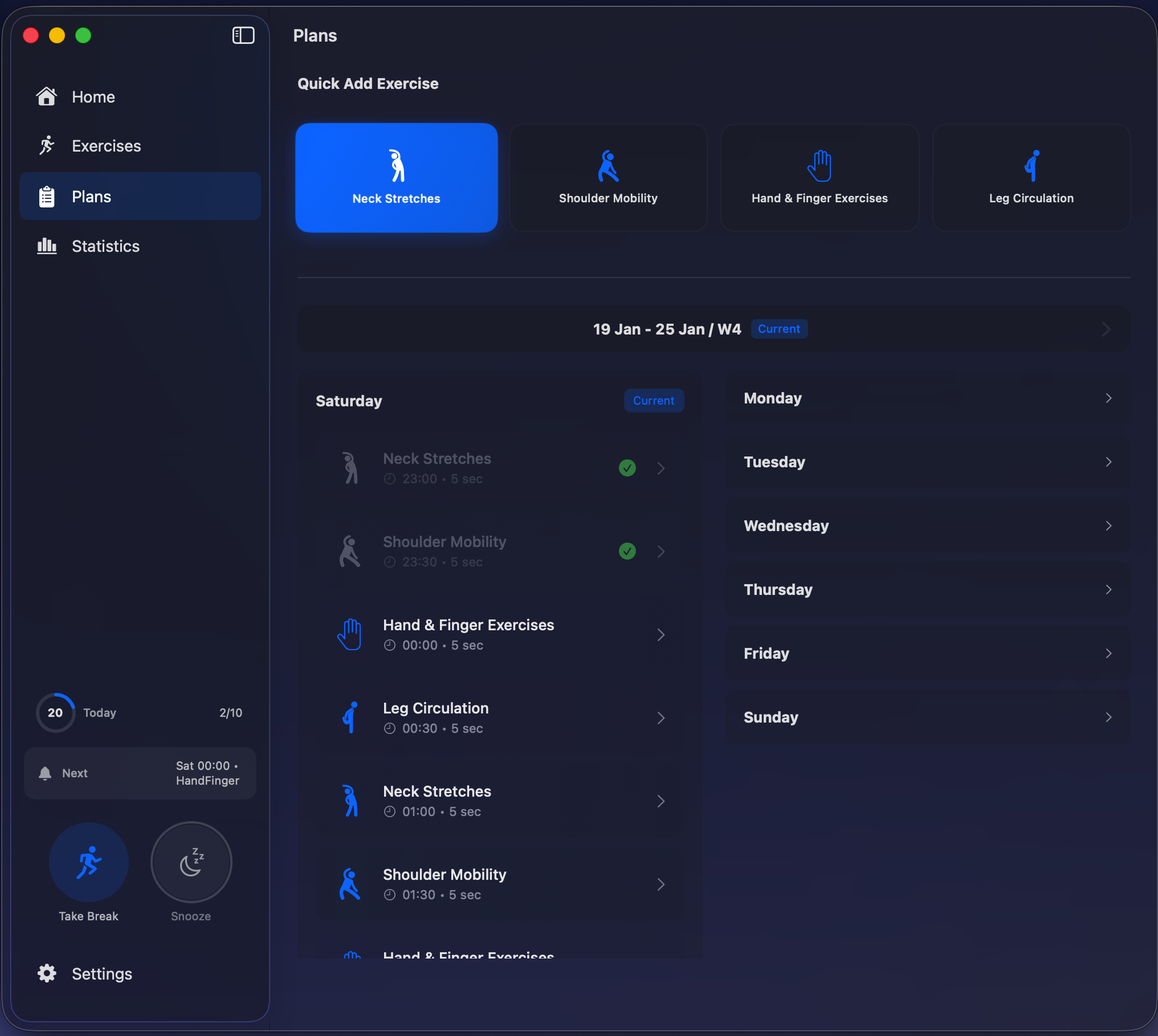The height and width of the screenshot is (1036, 1158).
Task: Open Settings via the gear icon
Action: click(x=47, y=973)
